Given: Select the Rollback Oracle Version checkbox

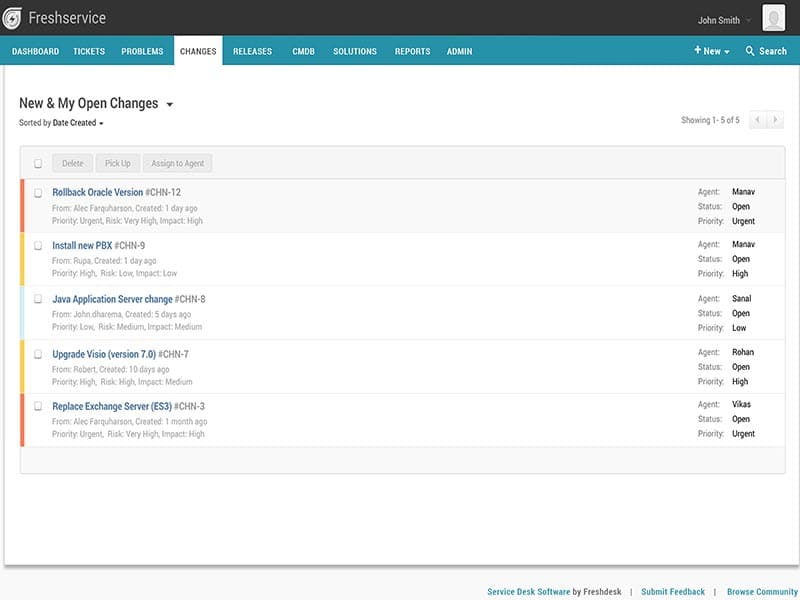Looking at the screenshot, I should (x=38, y=193).
